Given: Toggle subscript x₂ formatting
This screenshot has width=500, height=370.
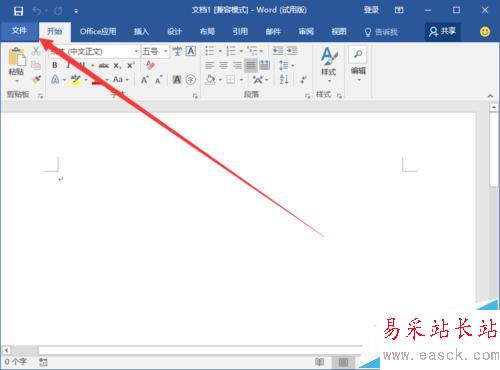Looking at the screenshot, I should [x=117, y=66].
